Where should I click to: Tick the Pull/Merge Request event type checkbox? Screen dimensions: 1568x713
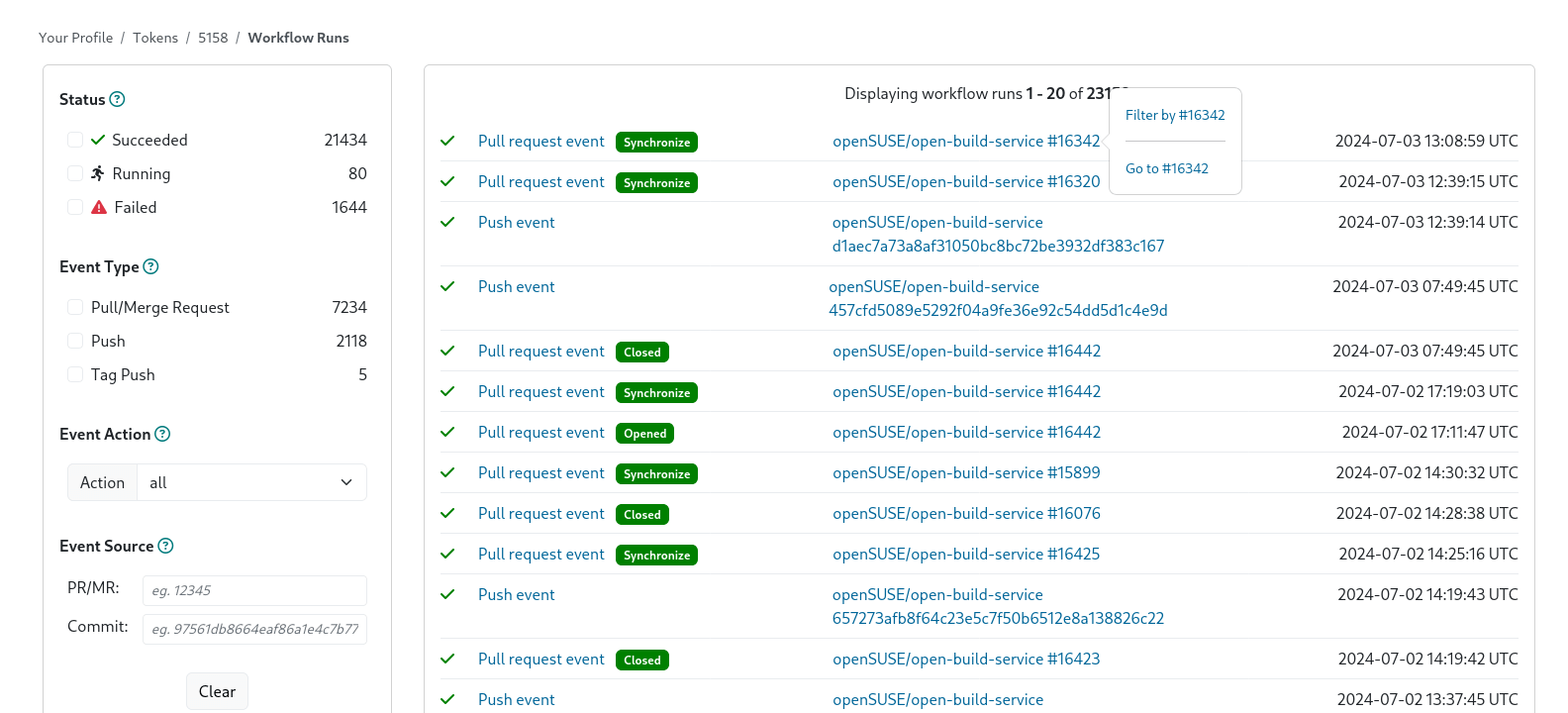[x=75, y=307]
